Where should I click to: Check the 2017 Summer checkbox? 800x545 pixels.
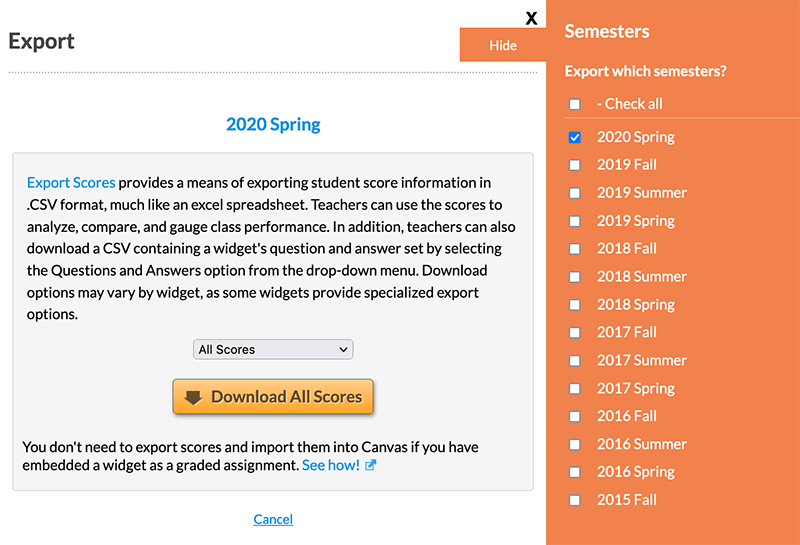pos(574,361)
